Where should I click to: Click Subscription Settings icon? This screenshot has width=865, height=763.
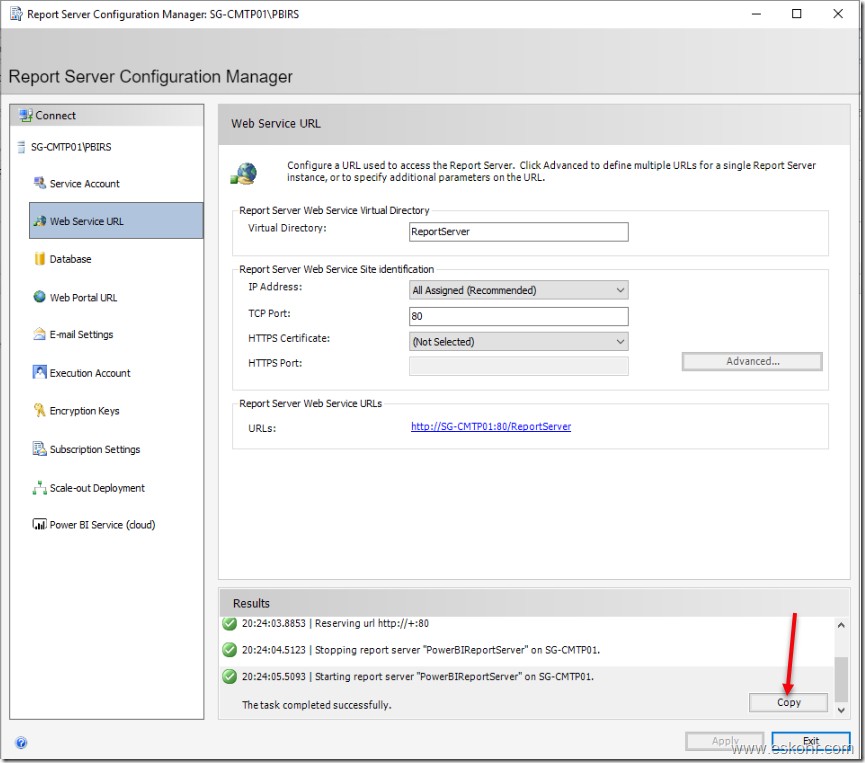pyautogui.click(x=40, y=449)
